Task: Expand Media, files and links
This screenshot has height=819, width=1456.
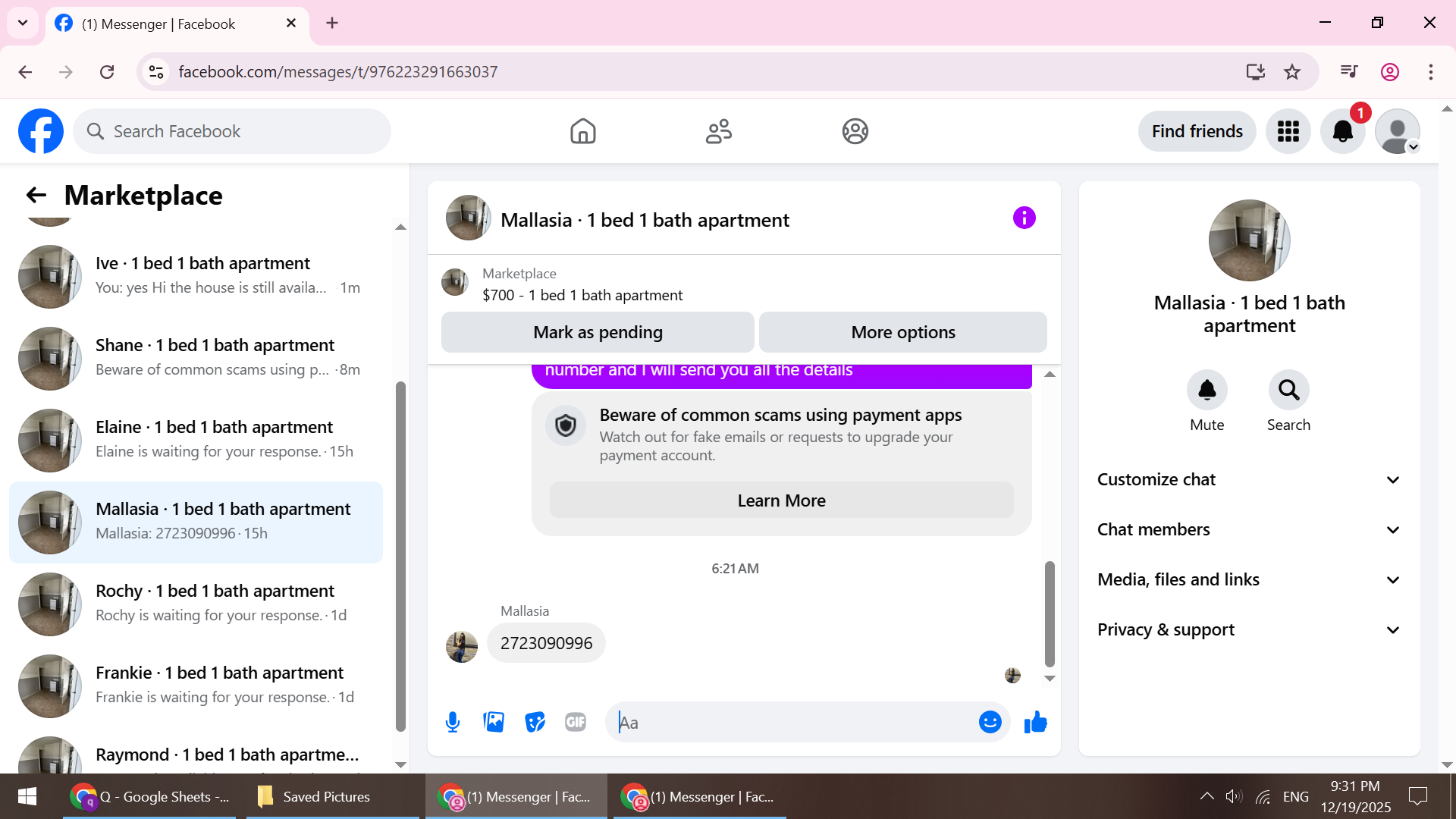Action: (1249, 579)
